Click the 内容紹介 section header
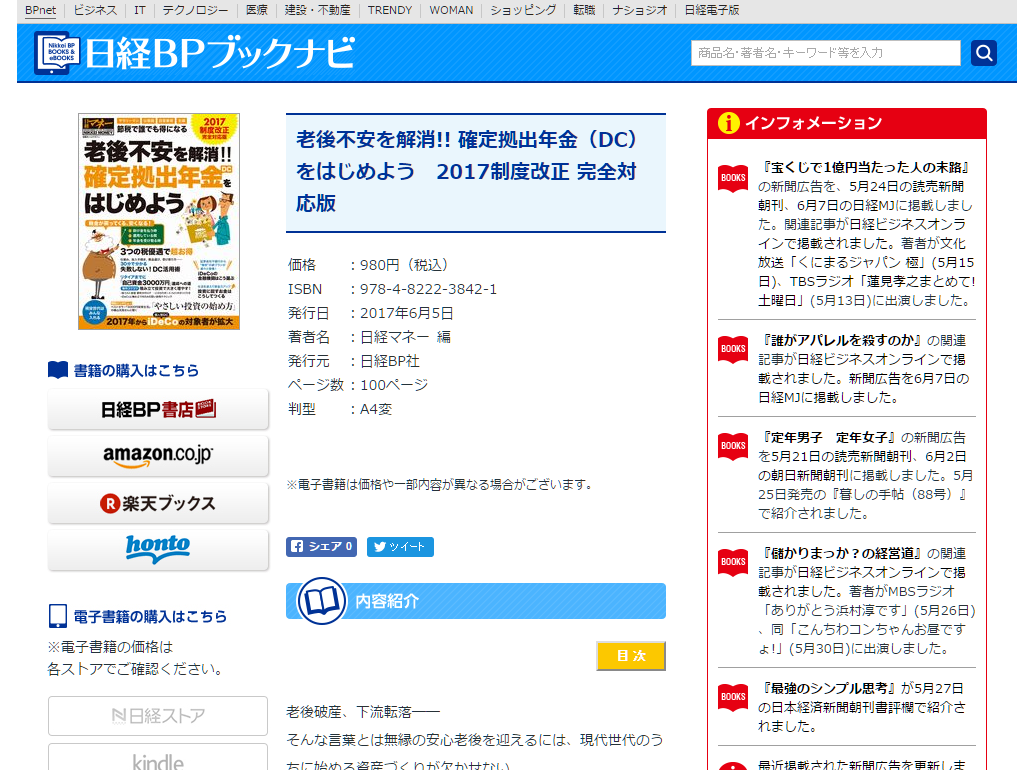Screen dimensions: 1035x770 click(476, 601)
